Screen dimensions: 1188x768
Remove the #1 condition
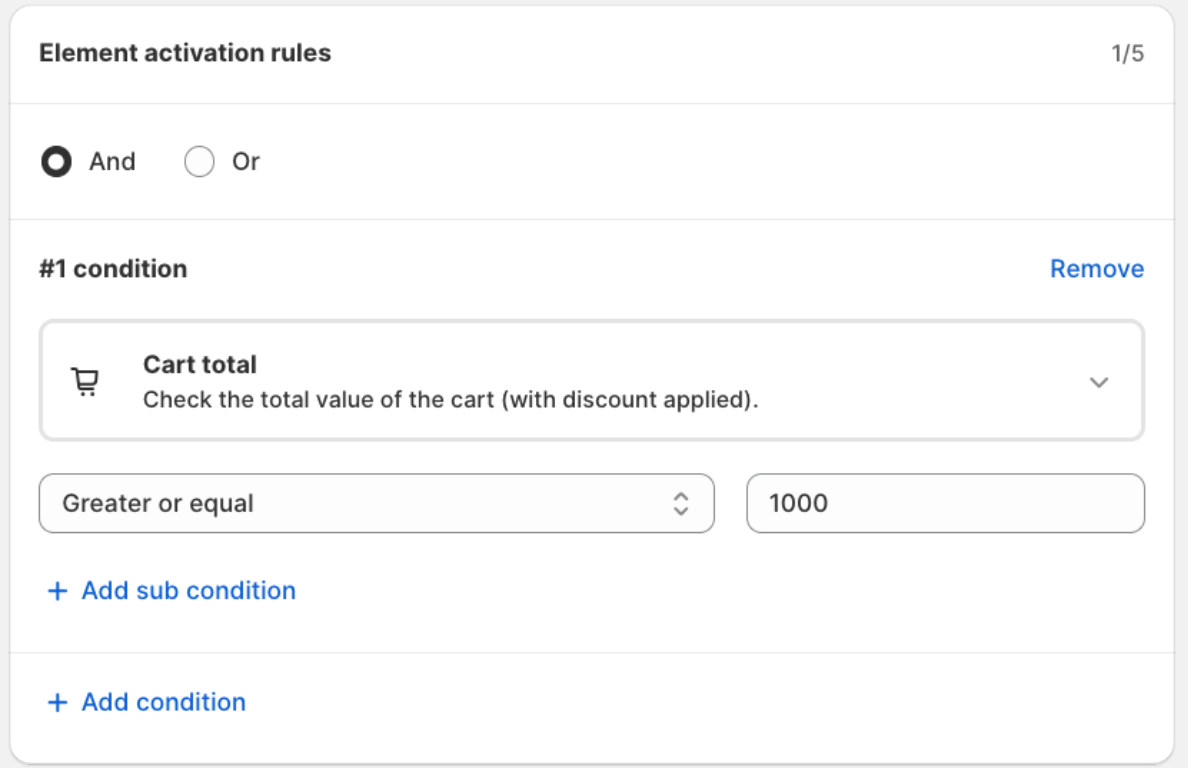[1096, 269]
